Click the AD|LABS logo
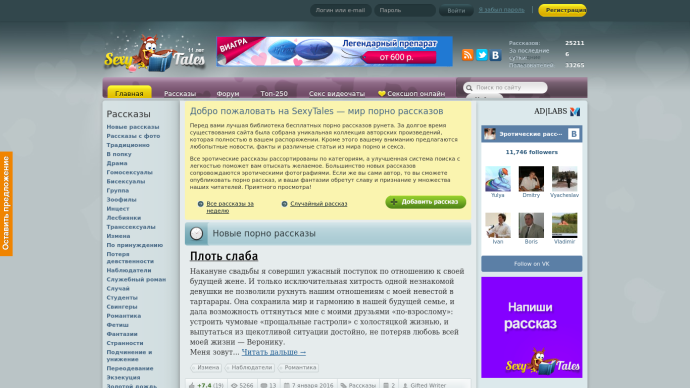 point(557,111)
